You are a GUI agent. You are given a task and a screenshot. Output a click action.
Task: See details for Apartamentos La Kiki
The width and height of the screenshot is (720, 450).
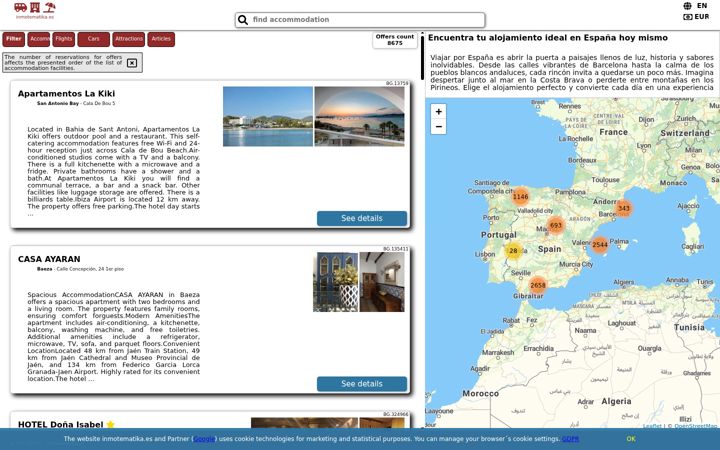[x=362, y=218]
